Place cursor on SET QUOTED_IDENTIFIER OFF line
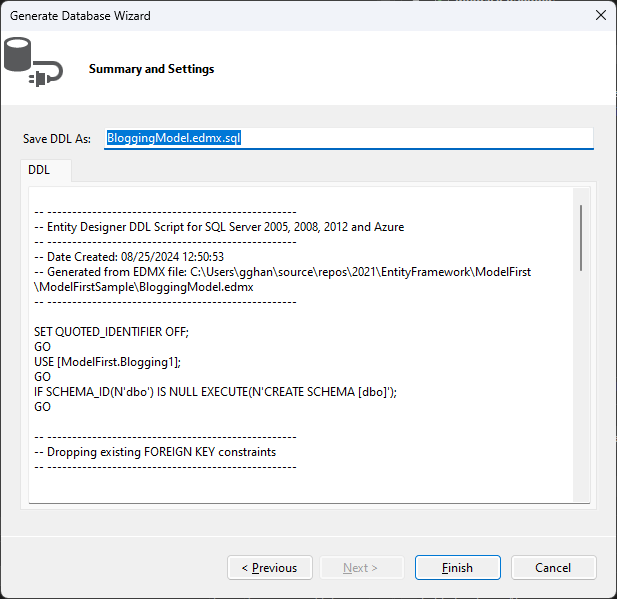The image size is (617, 599). [111, 332]
